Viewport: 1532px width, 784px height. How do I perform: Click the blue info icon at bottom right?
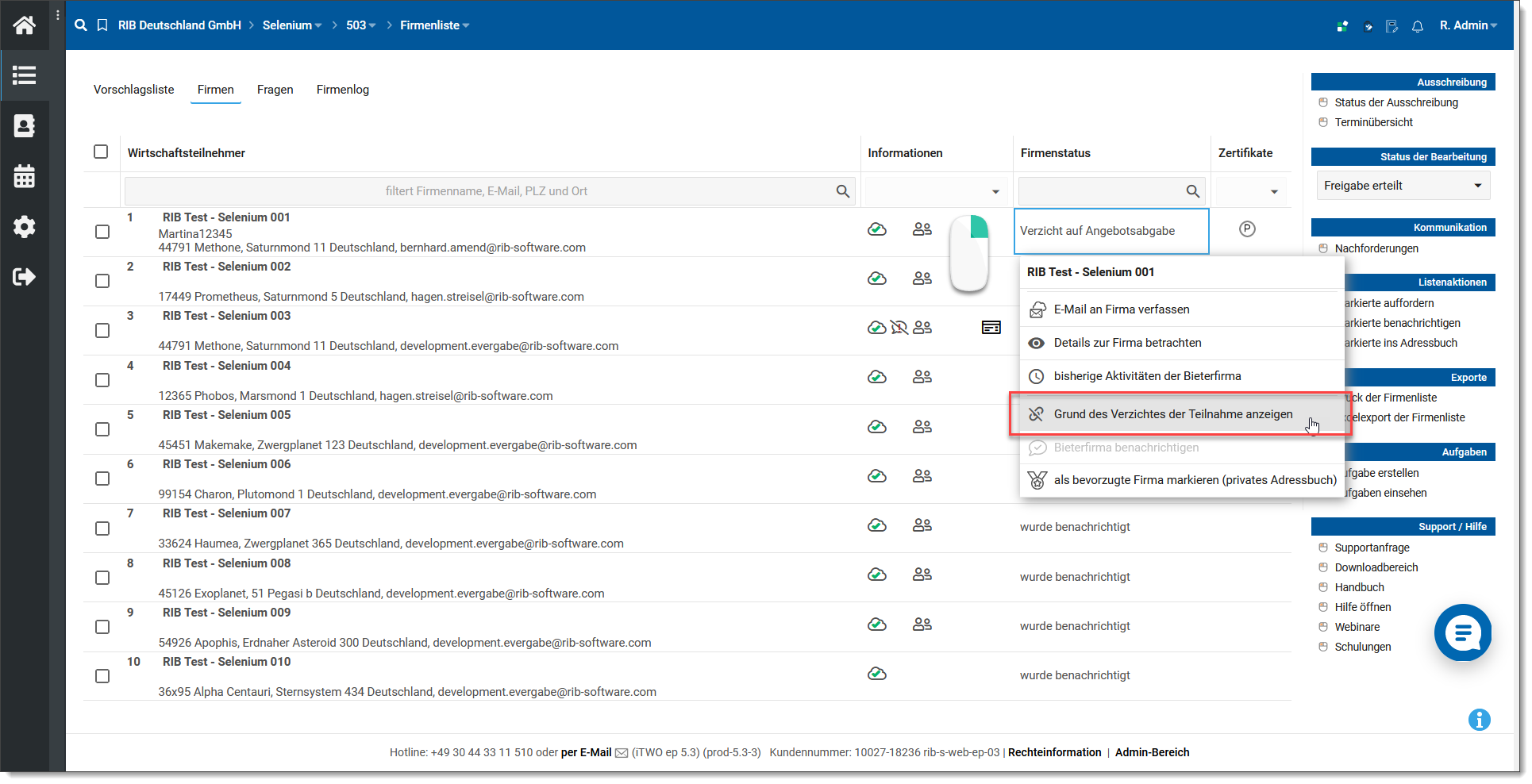click(x=1479, y=720)
